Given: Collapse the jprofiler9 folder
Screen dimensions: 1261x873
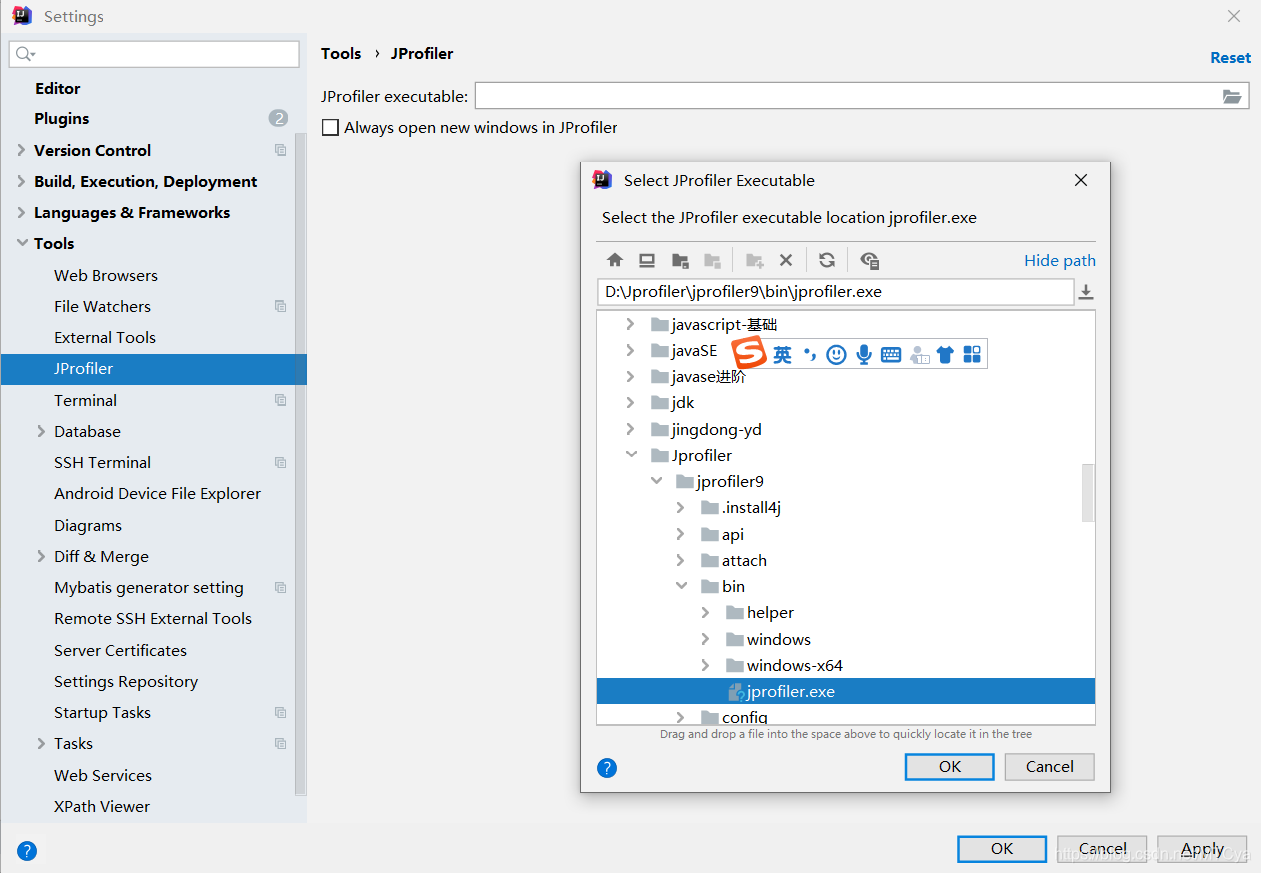Looking at the screenshot, I should point(656,481).
